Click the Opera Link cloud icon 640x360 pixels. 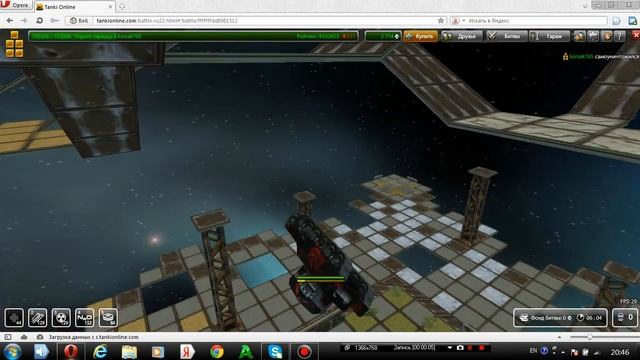(x=24, y=337)
